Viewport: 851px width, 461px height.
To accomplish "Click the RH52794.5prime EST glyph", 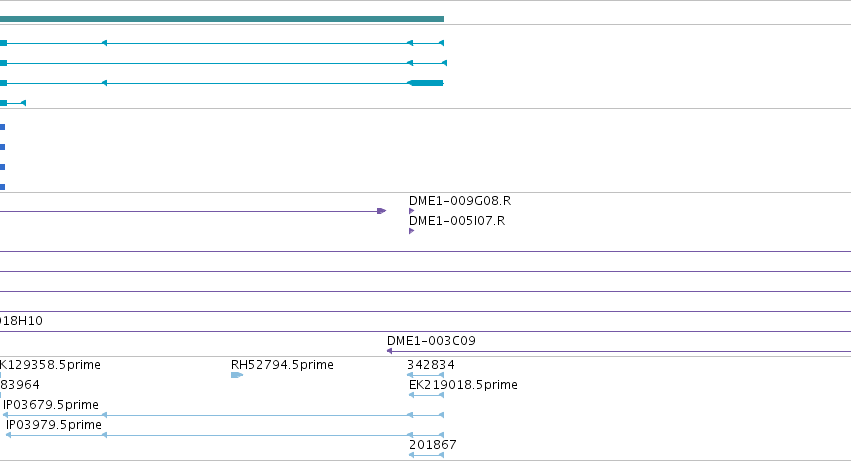I will (x=237, y=375).
